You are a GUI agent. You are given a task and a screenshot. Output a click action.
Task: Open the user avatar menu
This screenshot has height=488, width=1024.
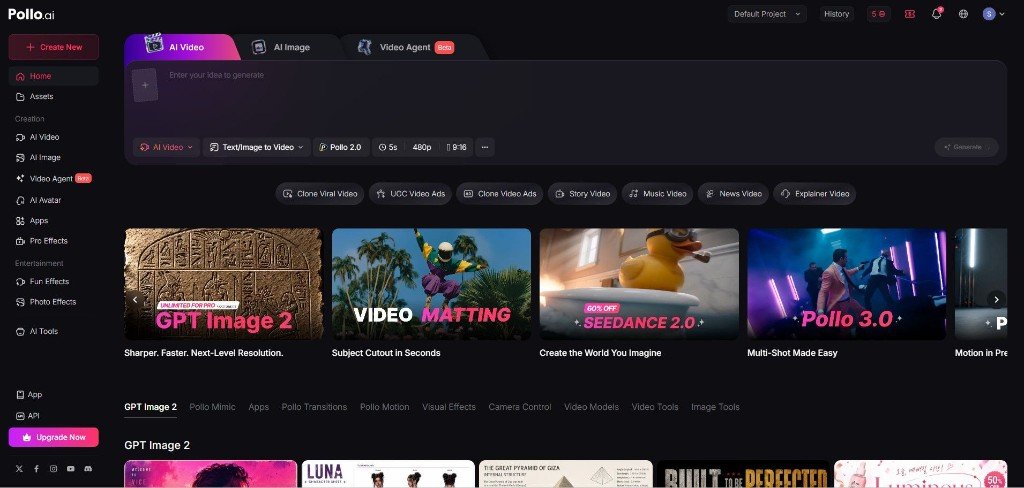click(x=993, y=14)
